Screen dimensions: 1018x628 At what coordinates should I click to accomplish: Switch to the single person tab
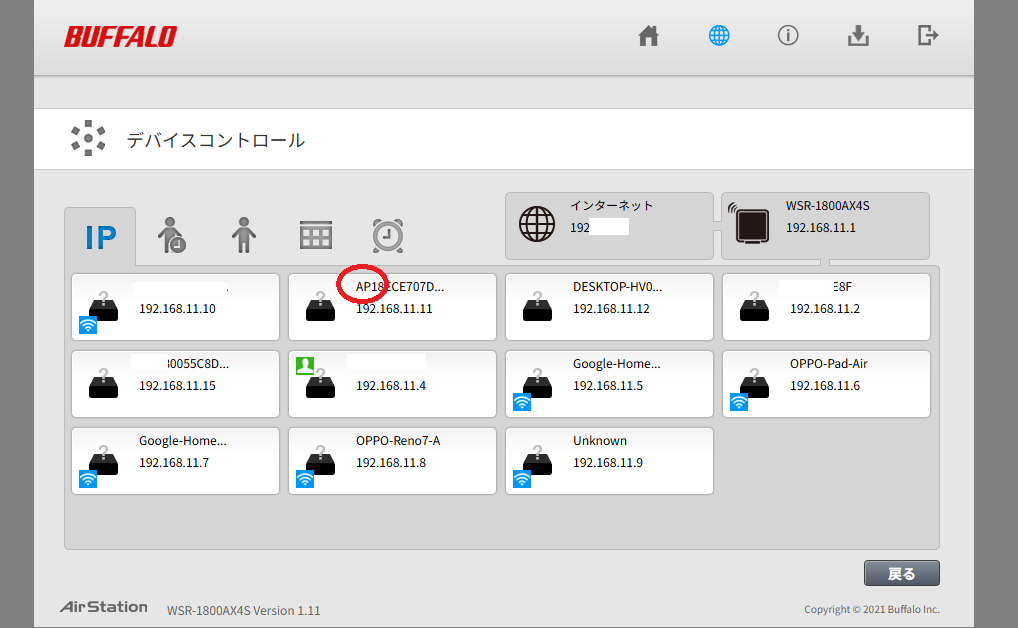point(244,235)
